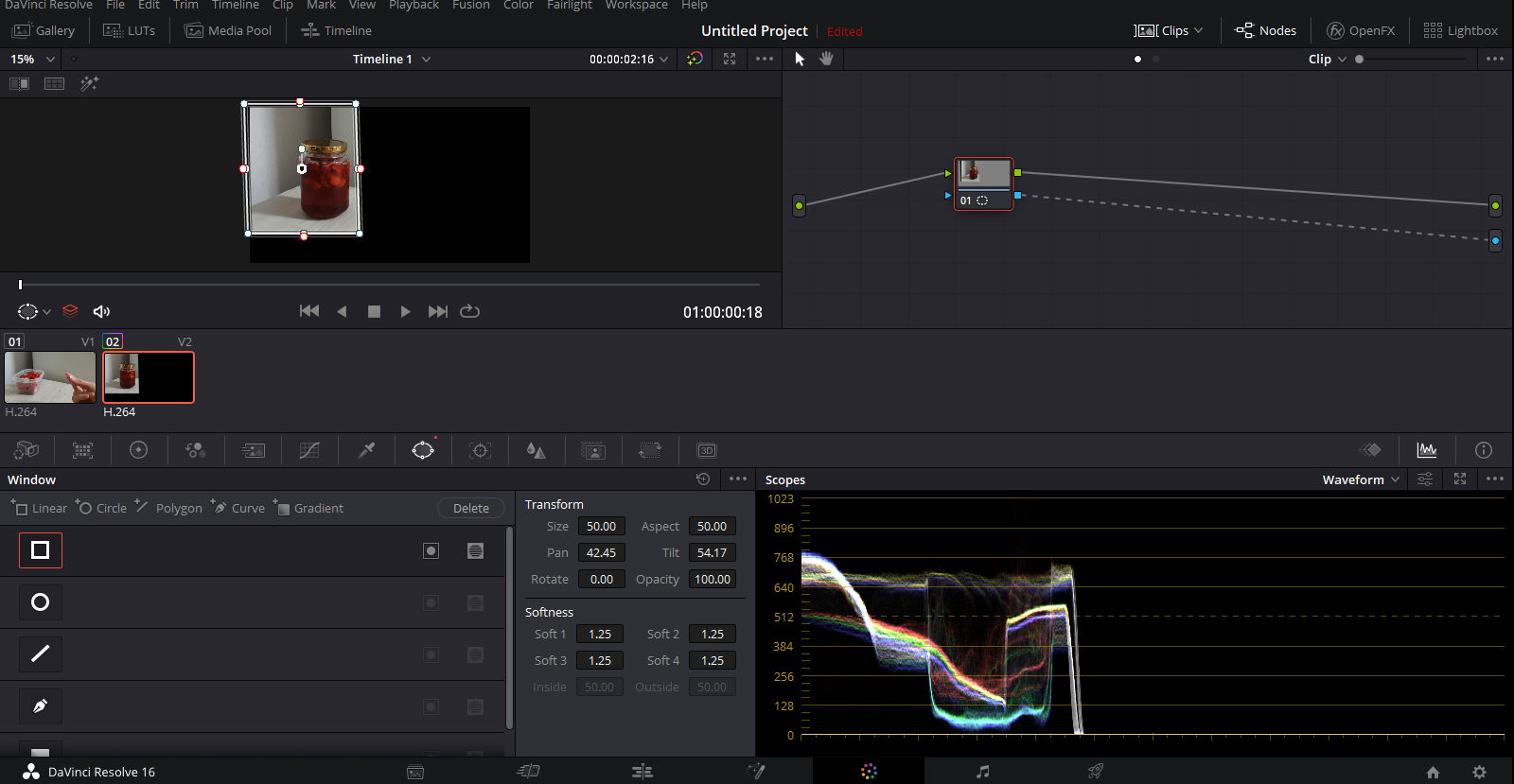Open the Blur palette
The image size is (1514, 784).
pos(537,450)
